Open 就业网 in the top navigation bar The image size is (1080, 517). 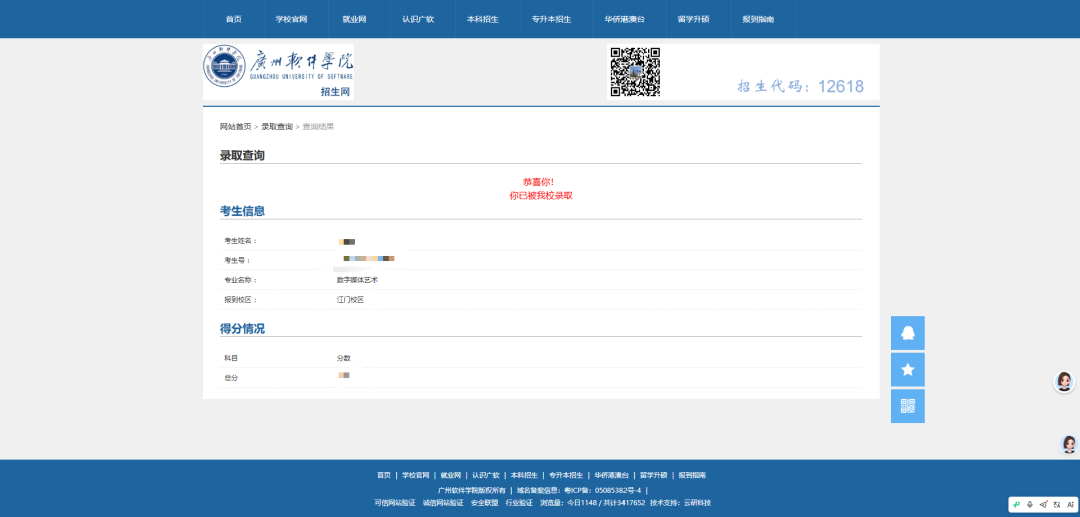click(x=355, y=19)
